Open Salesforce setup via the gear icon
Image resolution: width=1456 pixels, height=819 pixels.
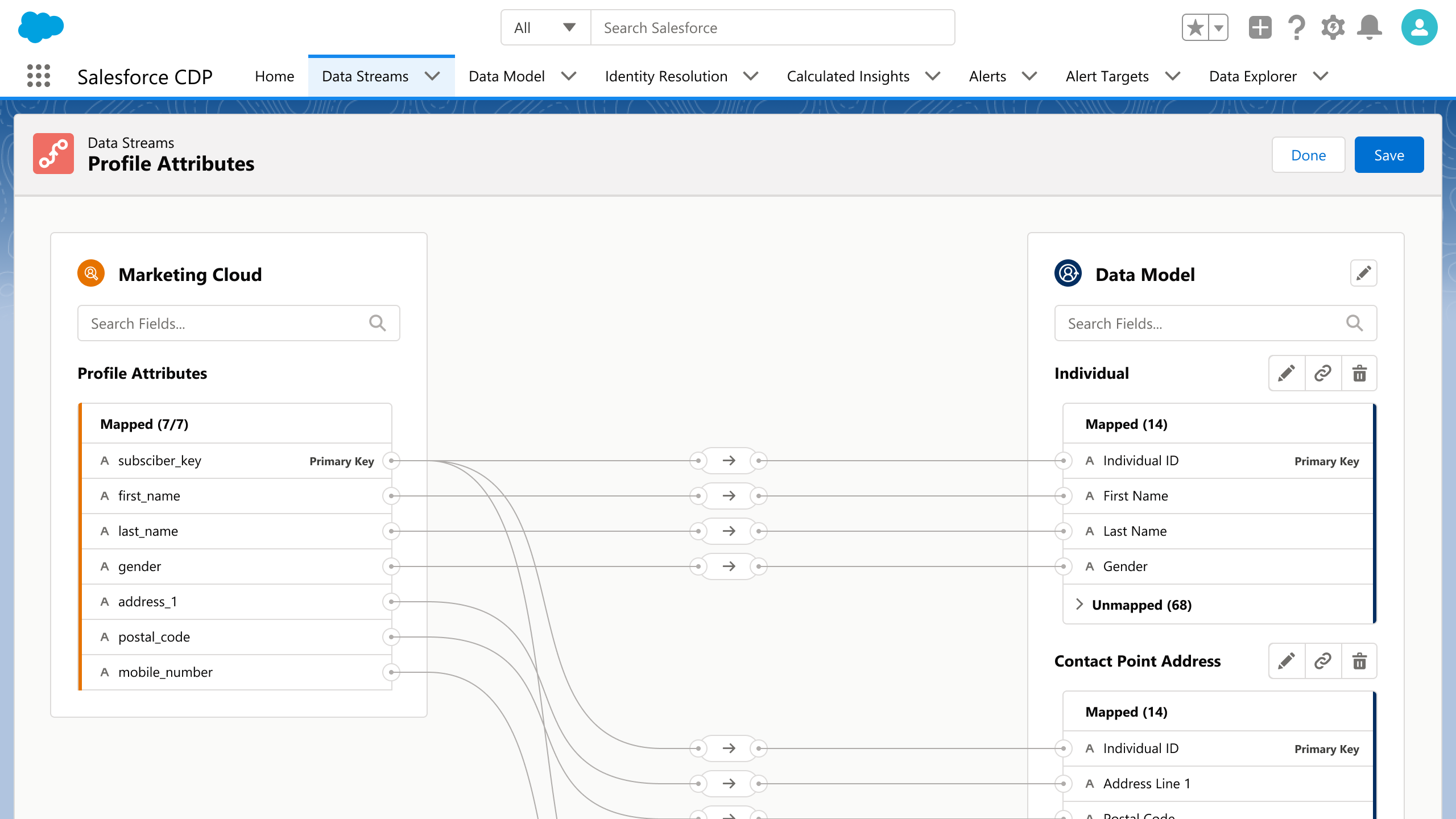pyautogui.click(x=1333, y=27)
